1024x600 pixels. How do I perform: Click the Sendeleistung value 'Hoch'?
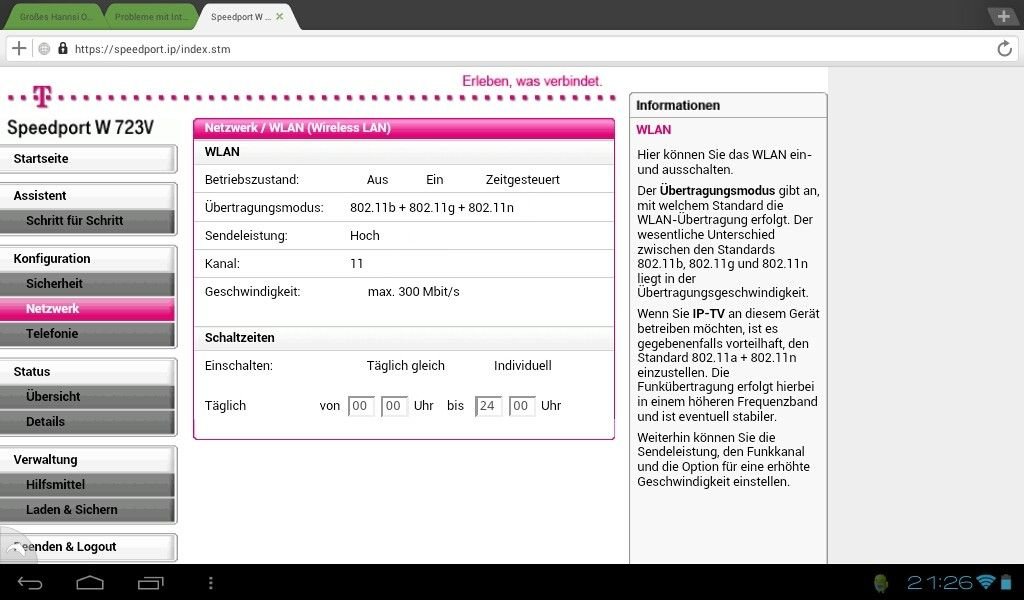coord(364,236)
